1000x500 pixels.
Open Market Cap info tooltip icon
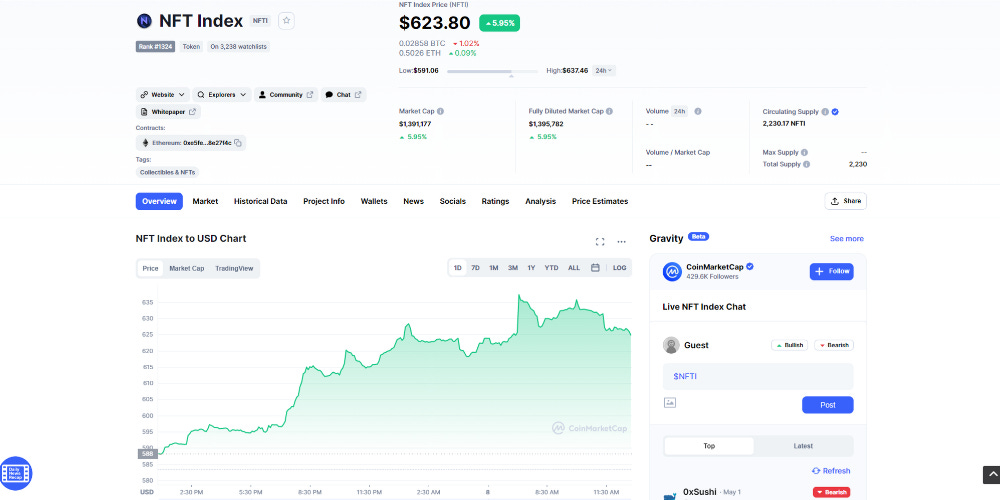tap(441, 111)
